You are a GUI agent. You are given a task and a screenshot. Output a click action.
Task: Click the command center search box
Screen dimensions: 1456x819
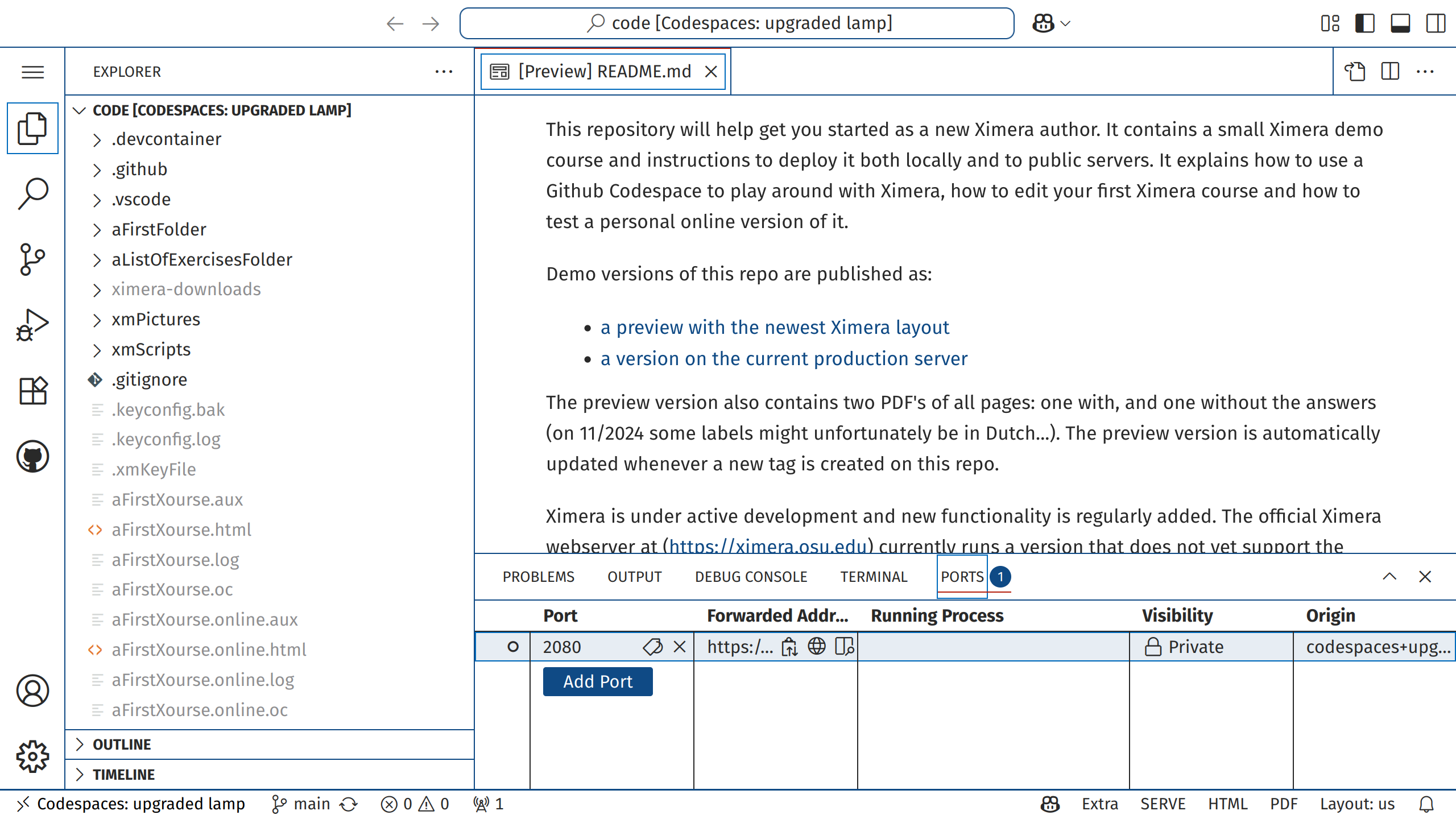737,23
